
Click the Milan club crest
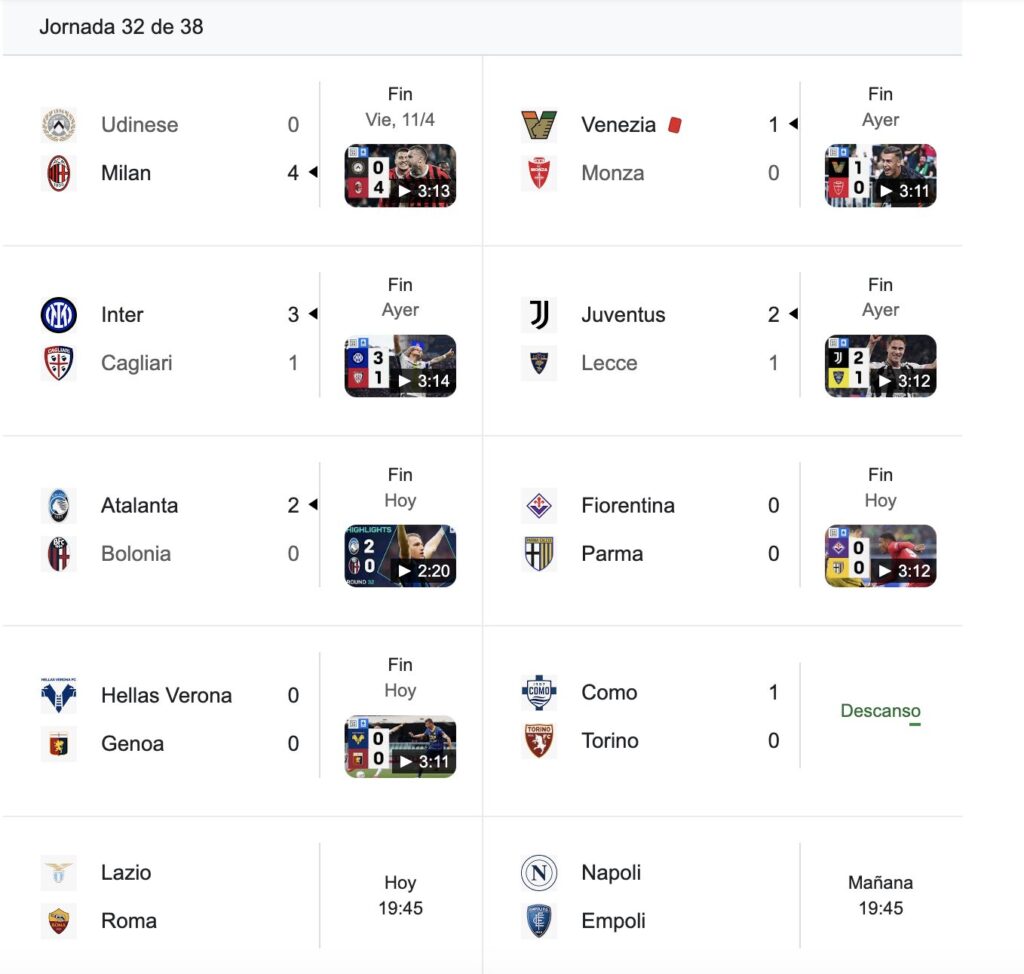59,173
